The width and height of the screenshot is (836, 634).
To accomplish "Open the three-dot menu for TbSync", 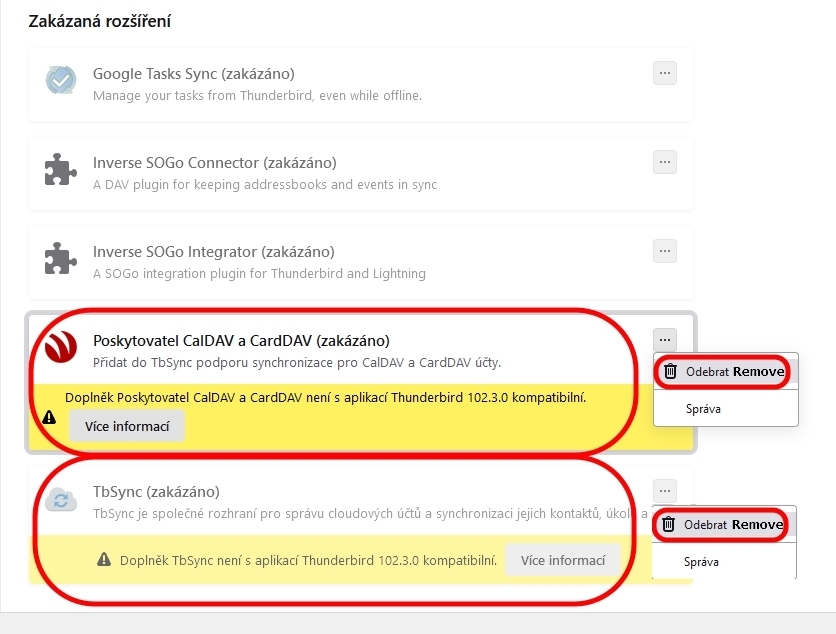I will 665,491.
